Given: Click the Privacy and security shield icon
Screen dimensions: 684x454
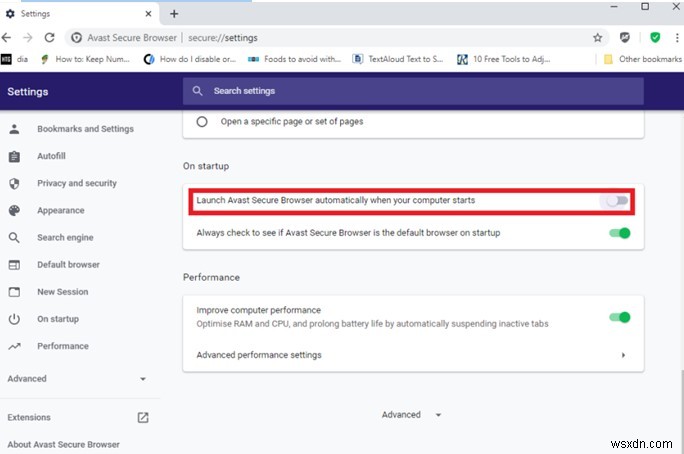Looking at the screenshot, I should click(14, 184).
